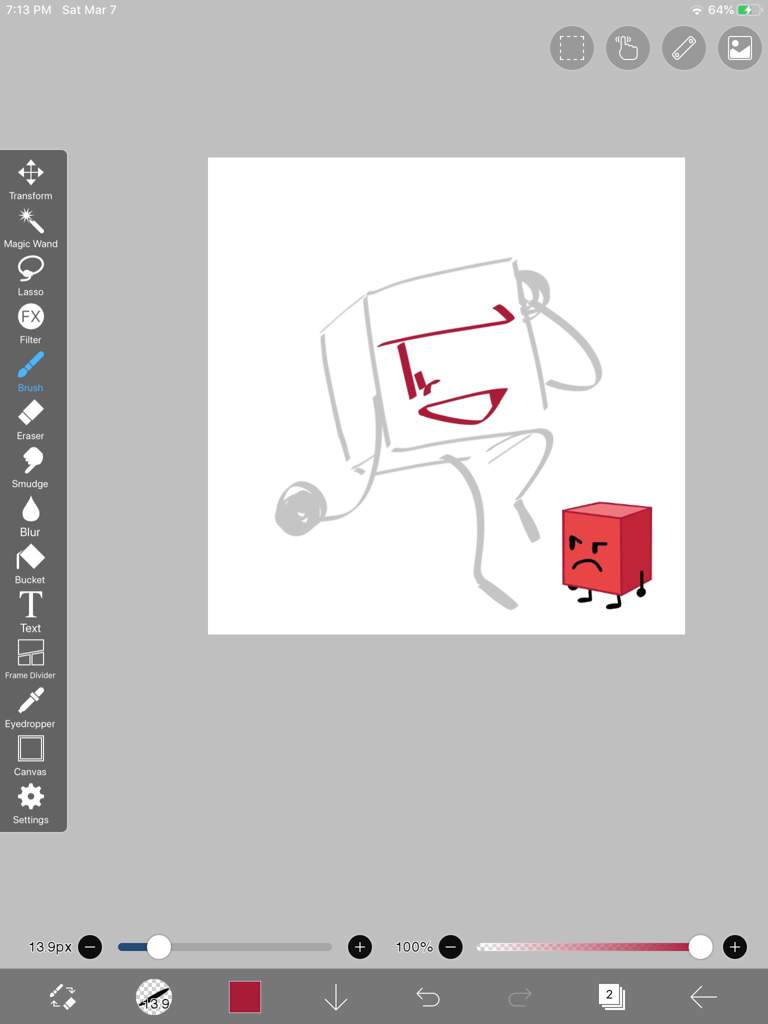The height and width of the screenshot is (1024, 768).
Task: Select the Frame Divider tool
Action: [31, 659]
